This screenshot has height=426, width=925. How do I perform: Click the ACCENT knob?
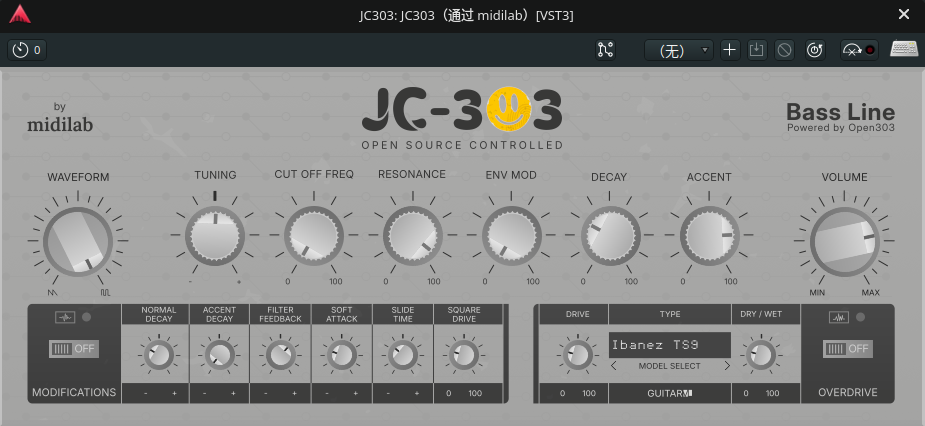(x=710, y=235)
